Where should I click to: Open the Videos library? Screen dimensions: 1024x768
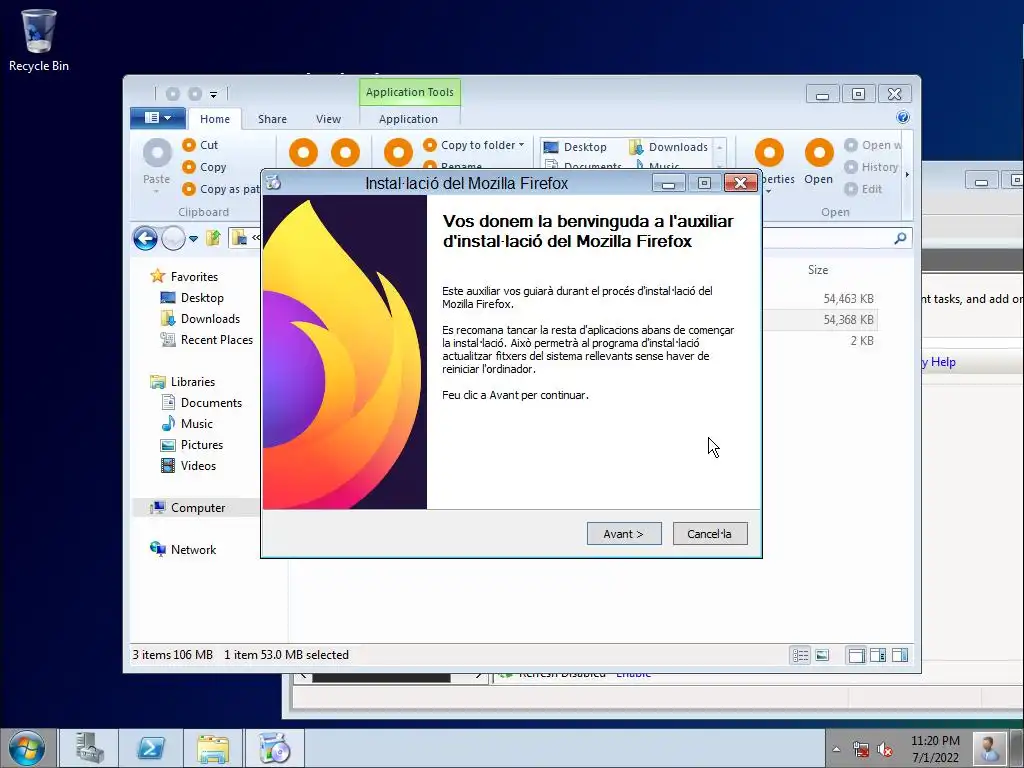tap(189, 466)
